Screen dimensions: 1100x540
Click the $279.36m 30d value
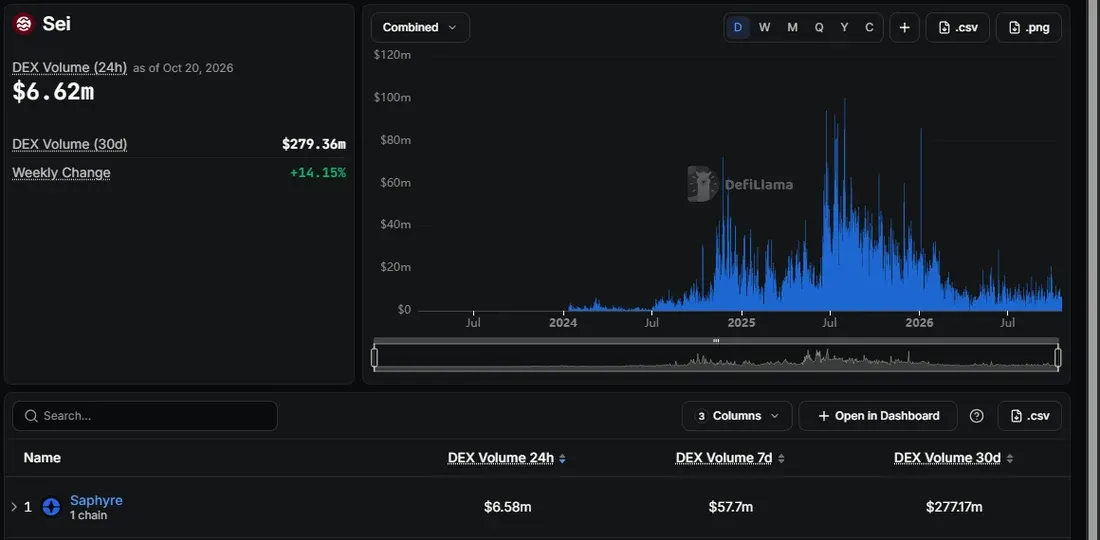pyautogui.click(x=314, y=144)
